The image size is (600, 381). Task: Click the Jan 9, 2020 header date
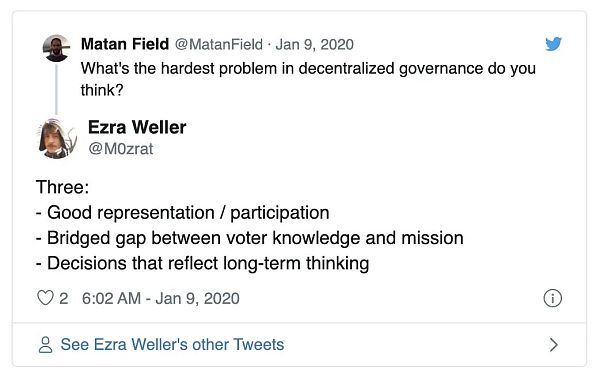pyautogui.click(x=315, y=44)
